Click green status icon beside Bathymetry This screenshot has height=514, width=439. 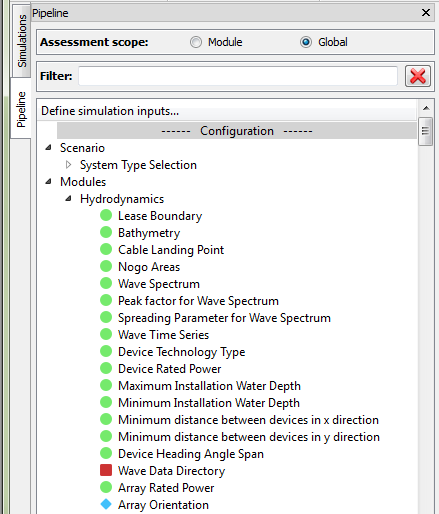pos(106,232)
